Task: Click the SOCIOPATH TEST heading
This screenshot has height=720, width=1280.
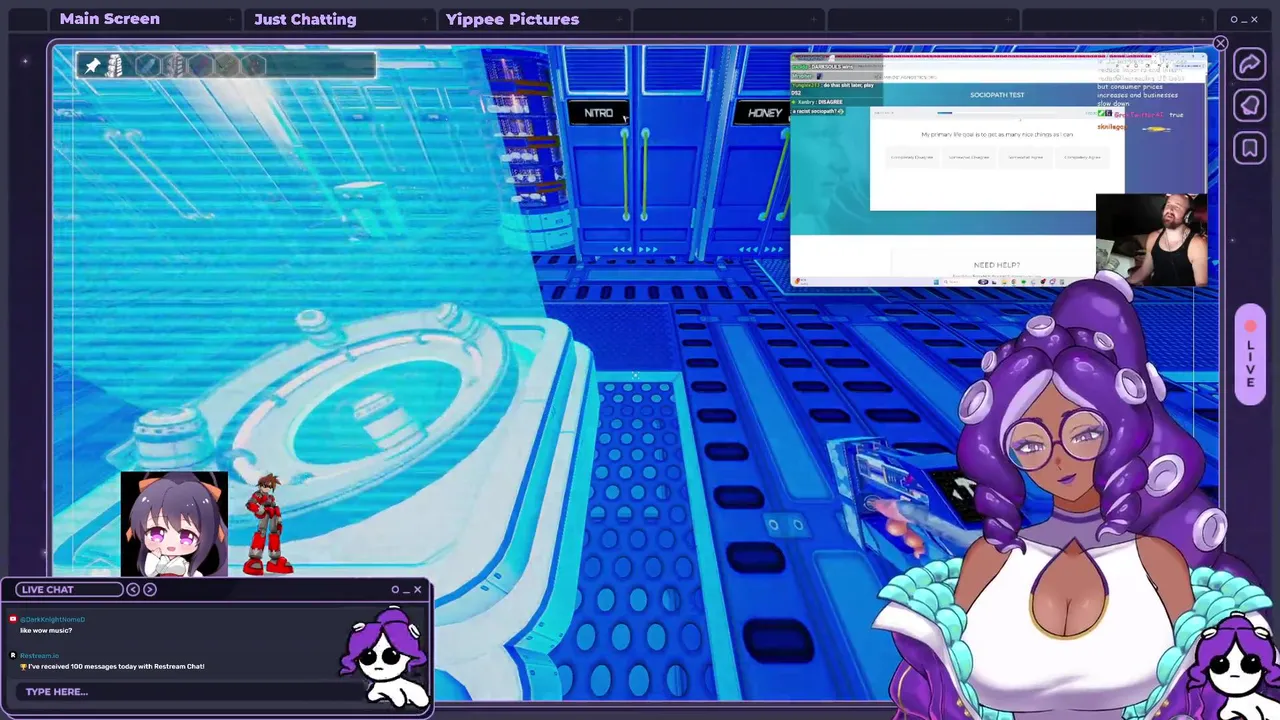Action: pyautogui.click(x=997, y=95)
